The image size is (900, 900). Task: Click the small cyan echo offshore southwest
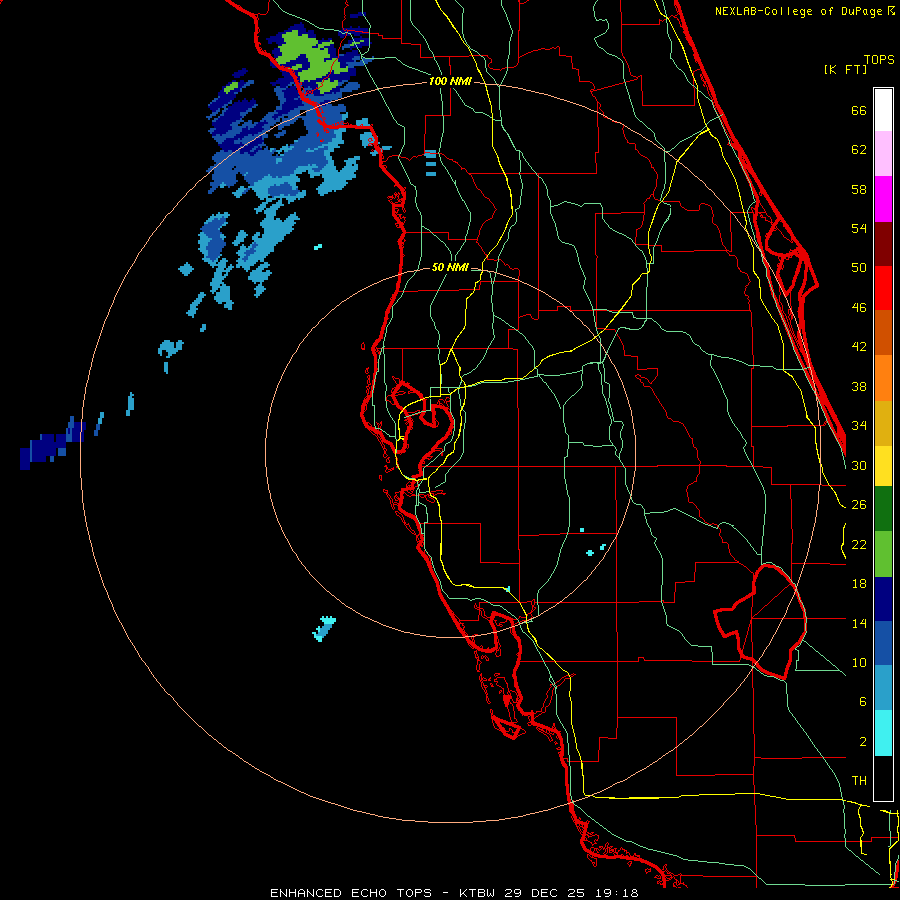pos(324,629)
